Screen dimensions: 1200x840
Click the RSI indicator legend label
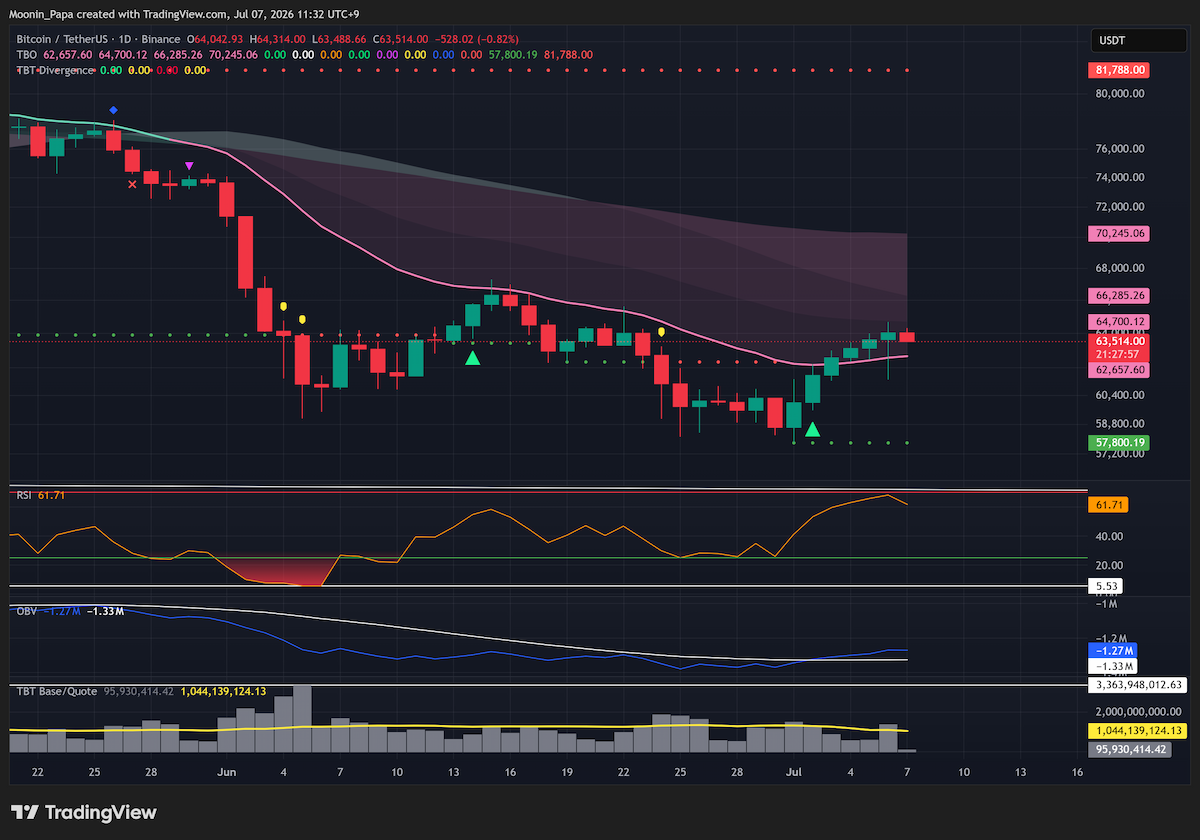click(25, 495)
